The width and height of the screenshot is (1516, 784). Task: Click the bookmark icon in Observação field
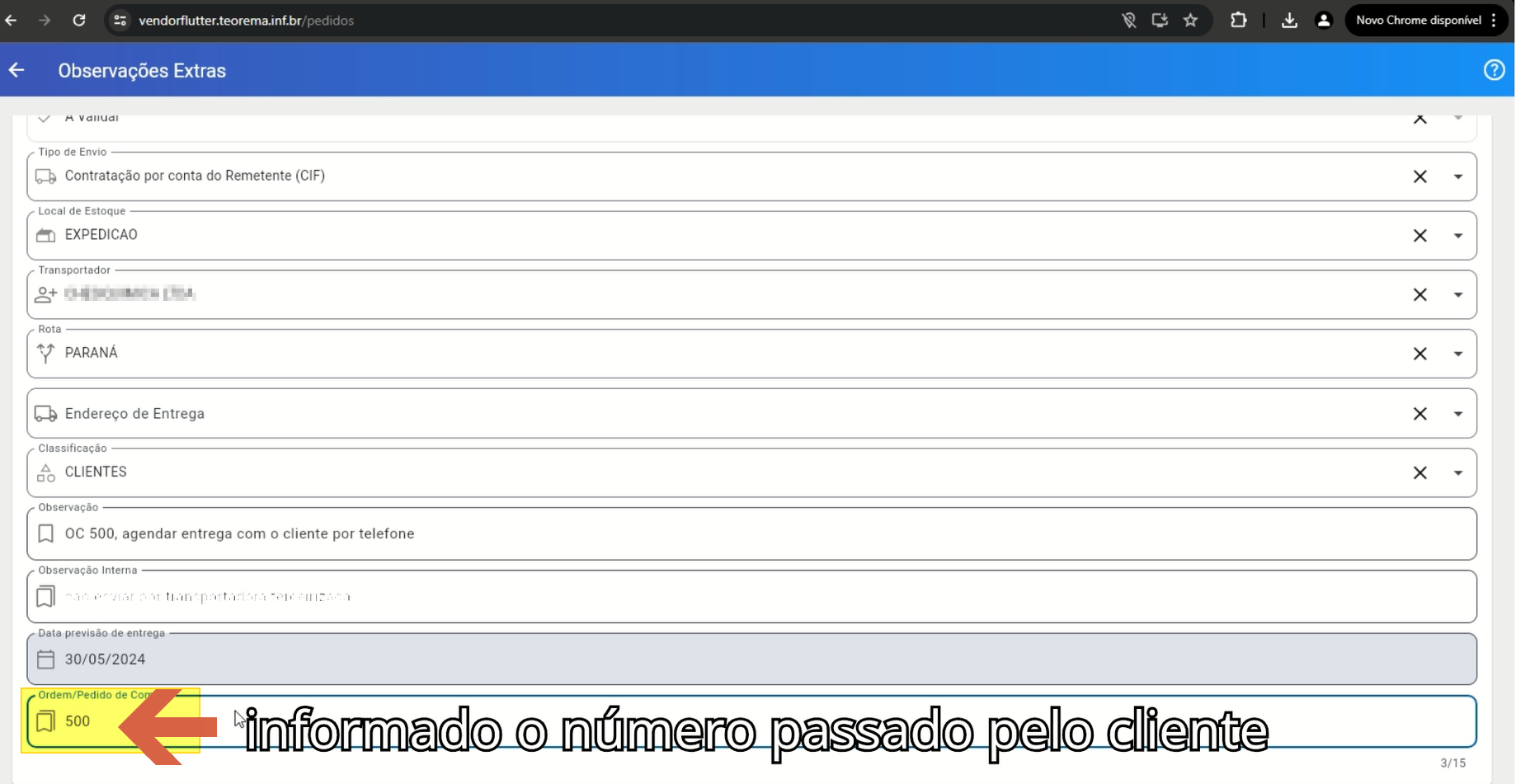point(45,534)
